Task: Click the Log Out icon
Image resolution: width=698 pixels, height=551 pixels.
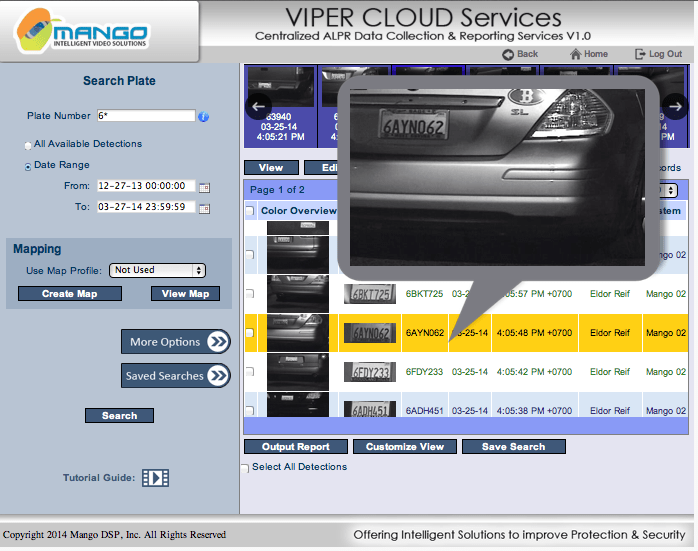Action: click(640, 54)
